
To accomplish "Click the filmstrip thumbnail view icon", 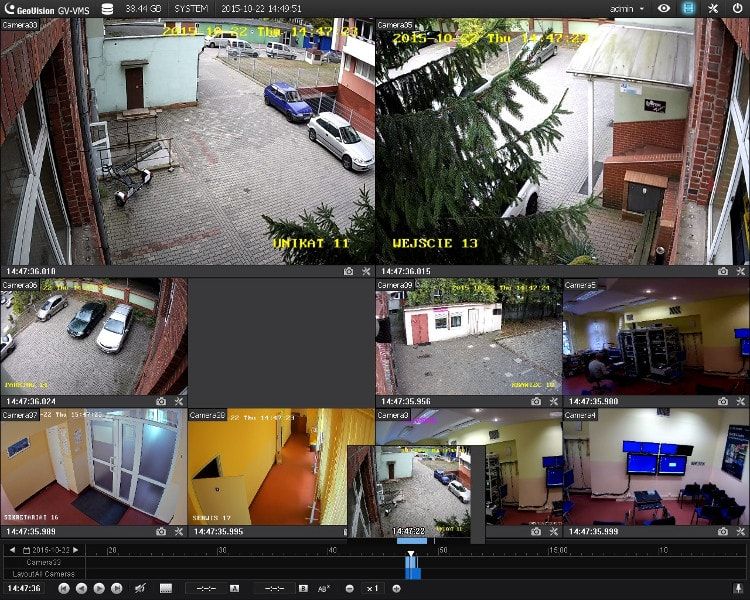I will click(166, 589).
